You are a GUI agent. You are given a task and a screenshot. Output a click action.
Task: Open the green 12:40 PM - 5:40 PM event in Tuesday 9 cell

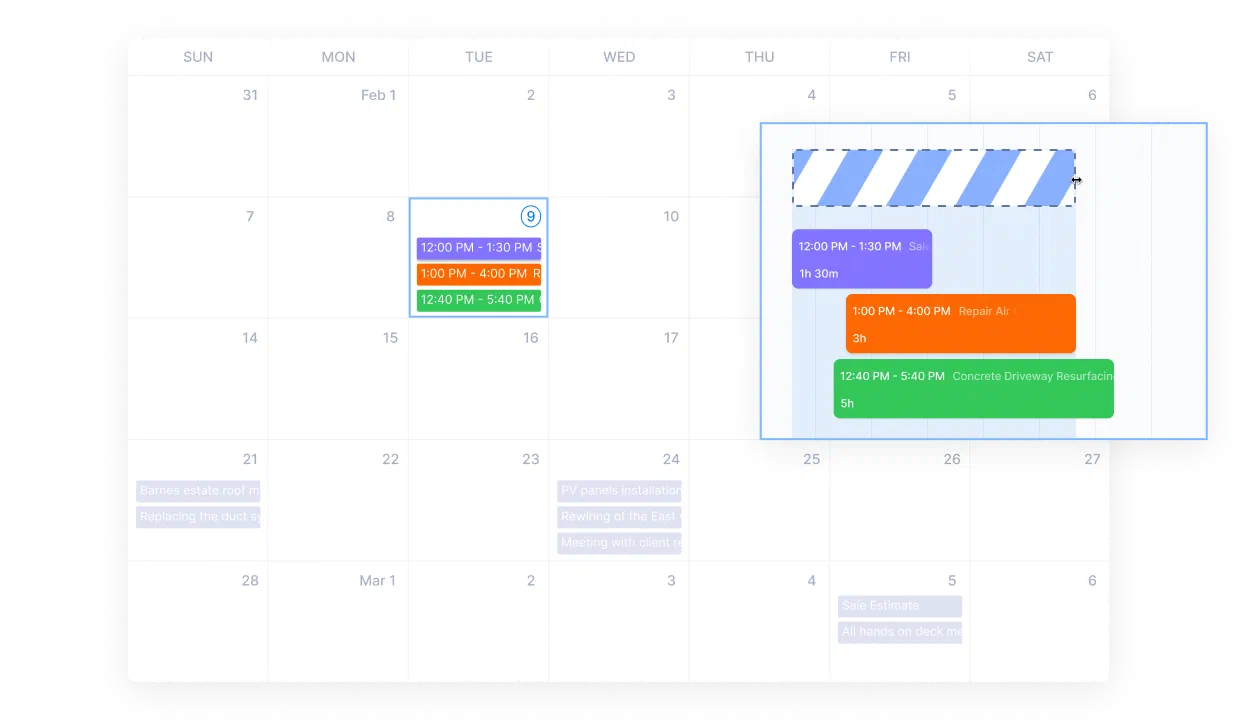[479, 300]
